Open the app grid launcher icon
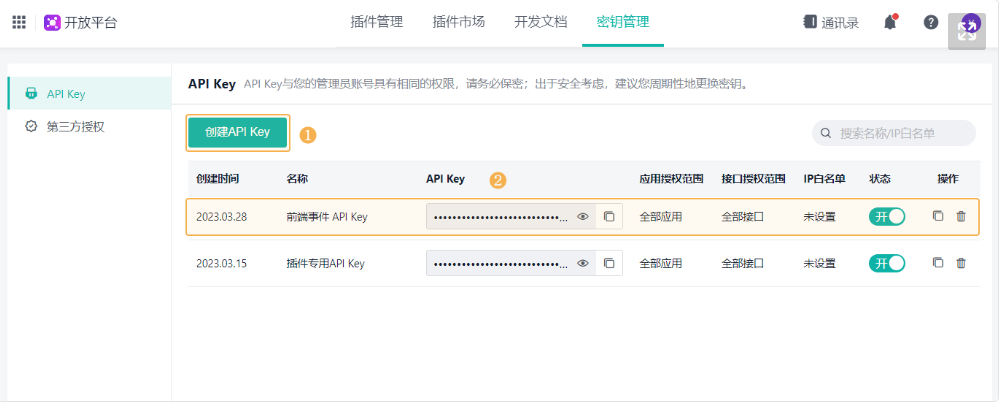 [x=19, y=22]
